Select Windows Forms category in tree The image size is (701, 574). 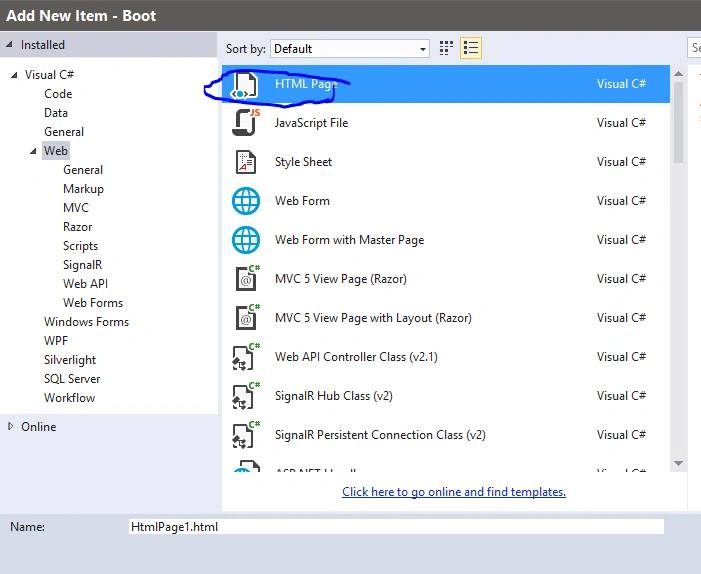point(86,322)
